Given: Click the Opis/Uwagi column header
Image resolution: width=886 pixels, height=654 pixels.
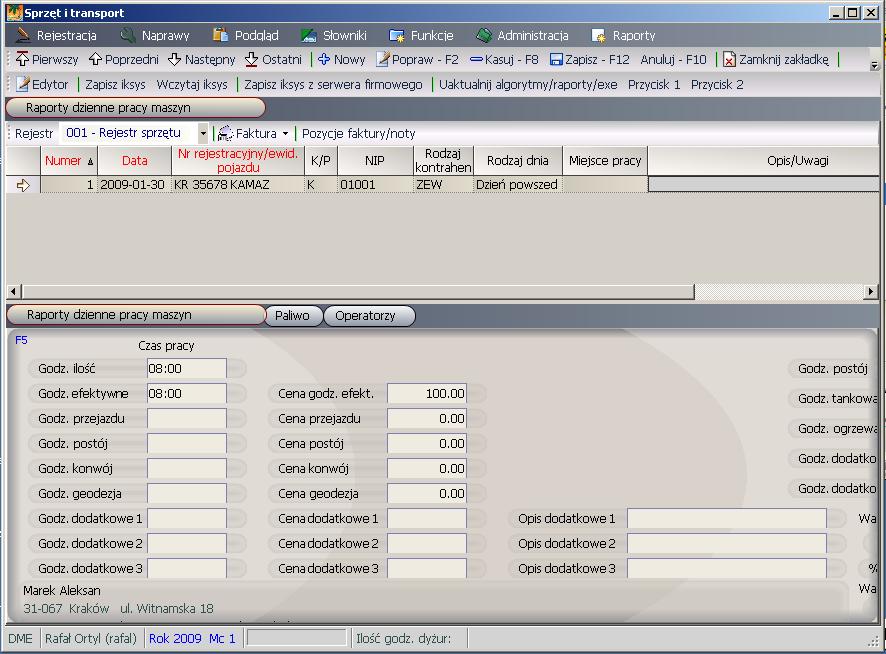Looking at the screenshot, I should [763, 161].
